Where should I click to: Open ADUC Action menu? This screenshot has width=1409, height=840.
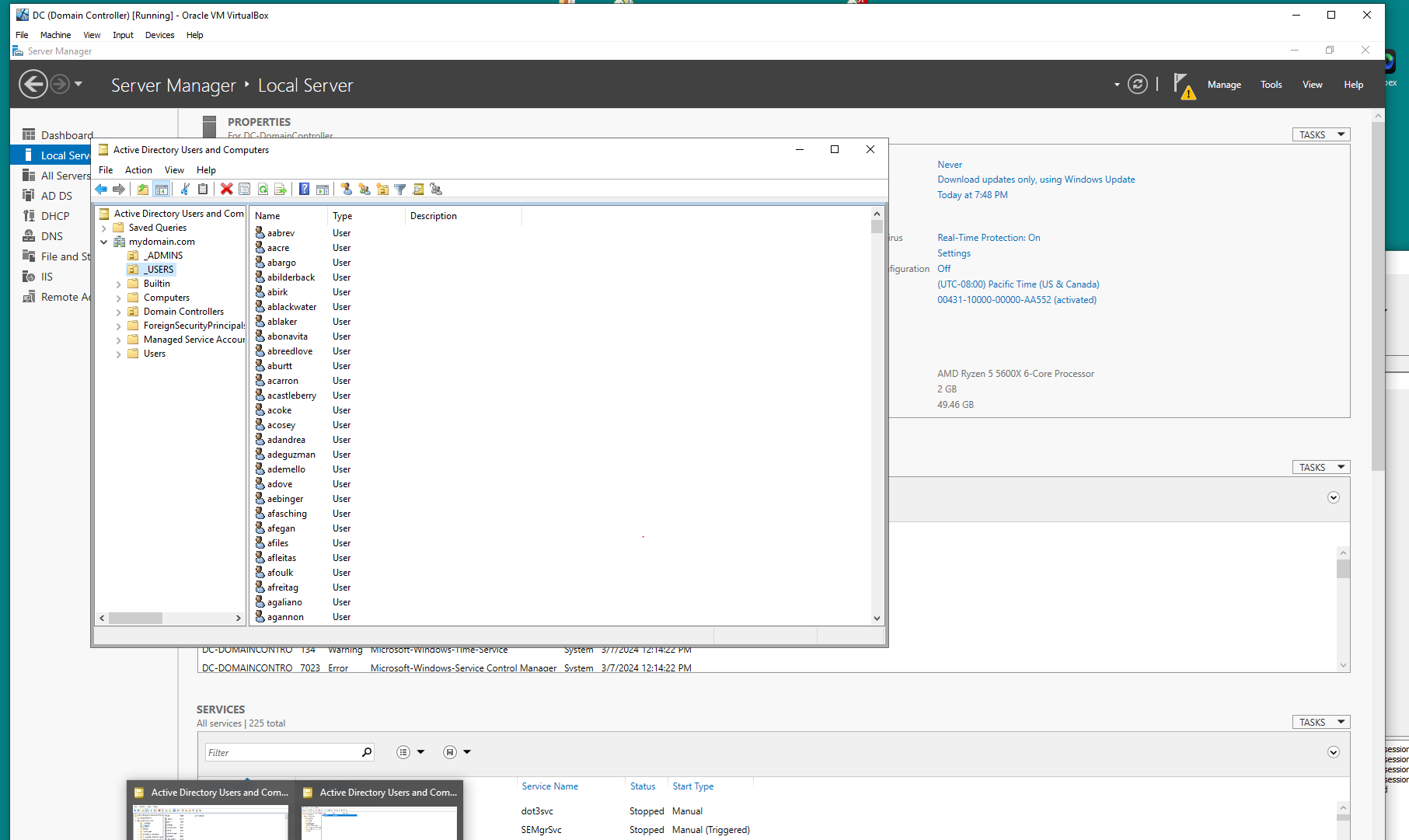point(138,170)
